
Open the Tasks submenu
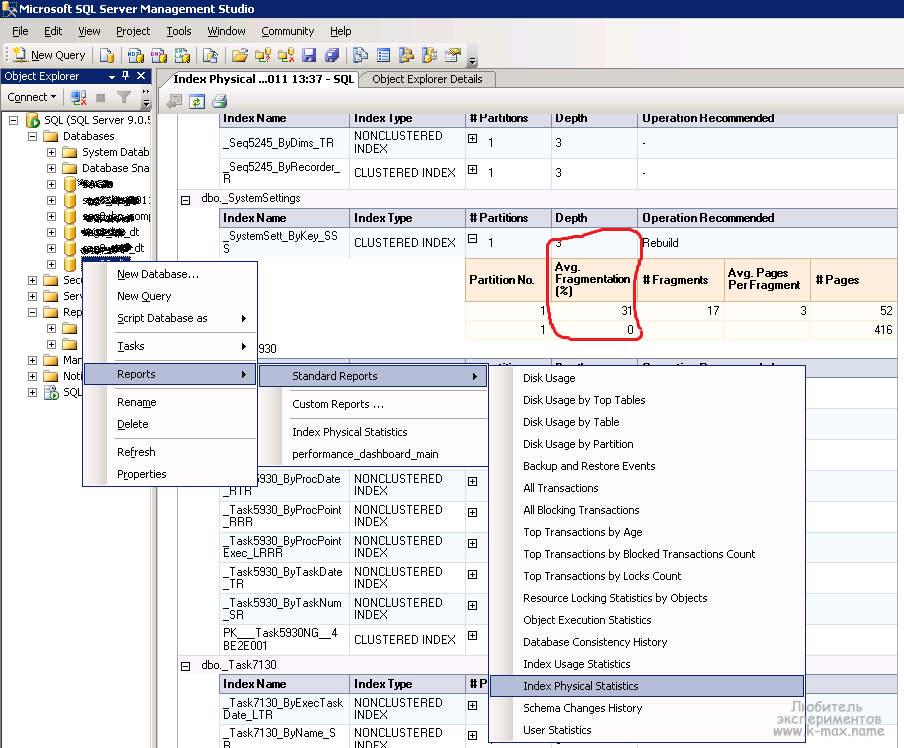(x=170, y=346)
